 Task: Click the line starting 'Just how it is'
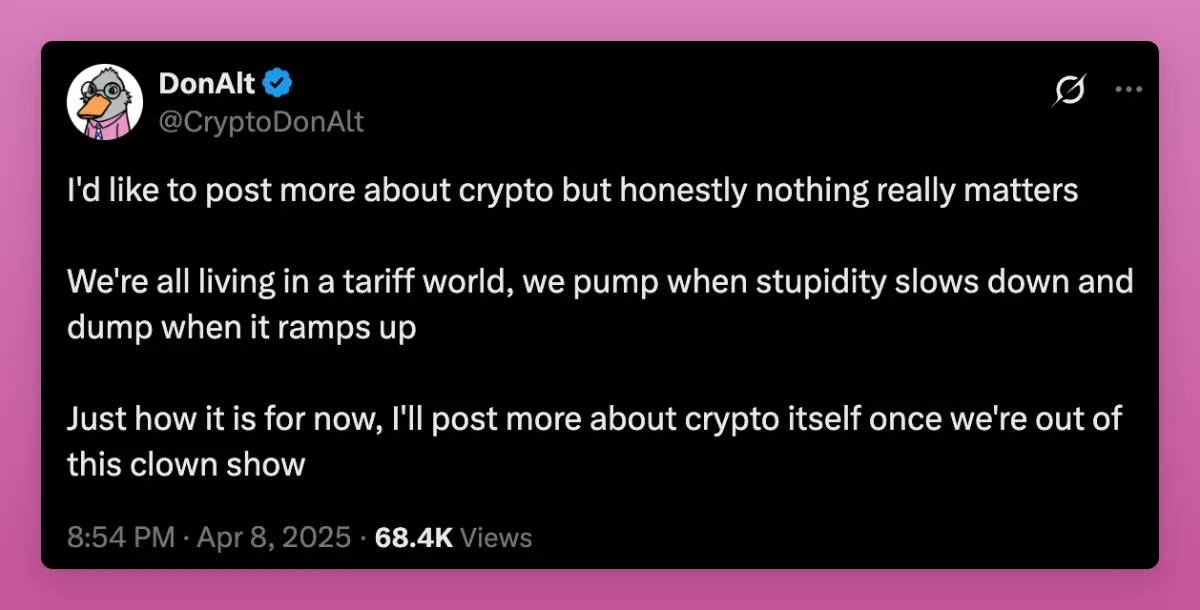click(x=594, y=419)
